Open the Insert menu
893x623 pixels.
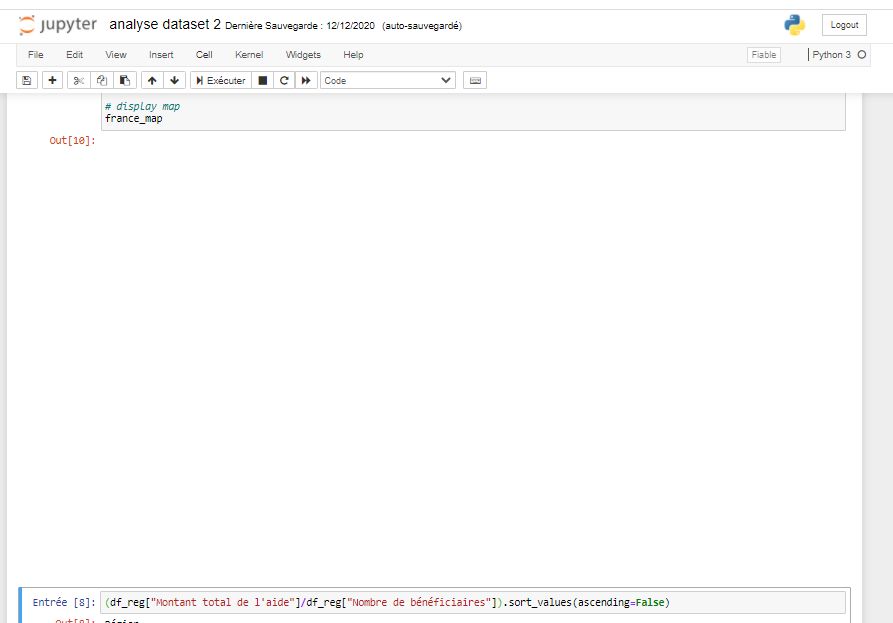(161, 55)
